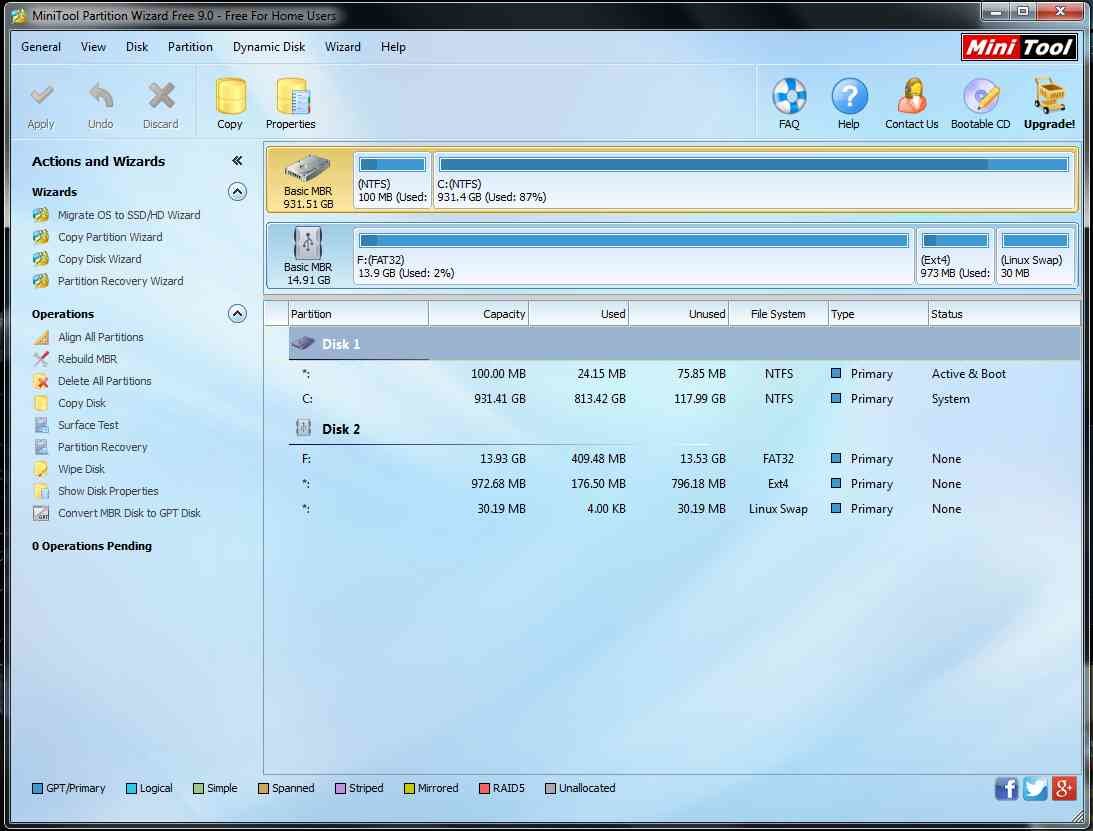Image resolution: width=1093 pixels, height=831 pixels.
Task: Collapse the Operations section
Action: 237,314
